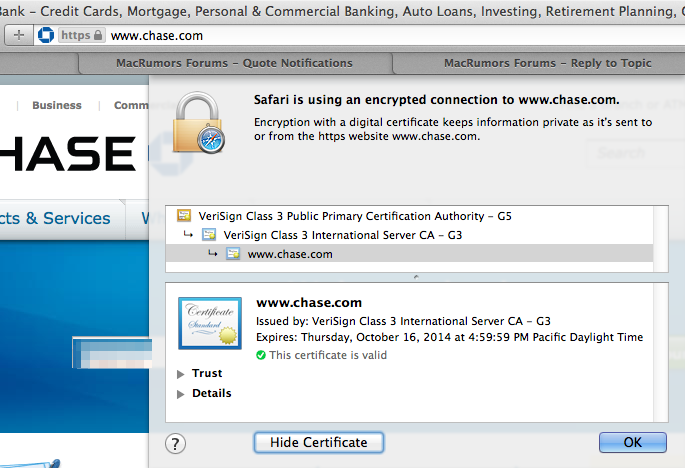Expand the Details disclosure triangle

181,393
